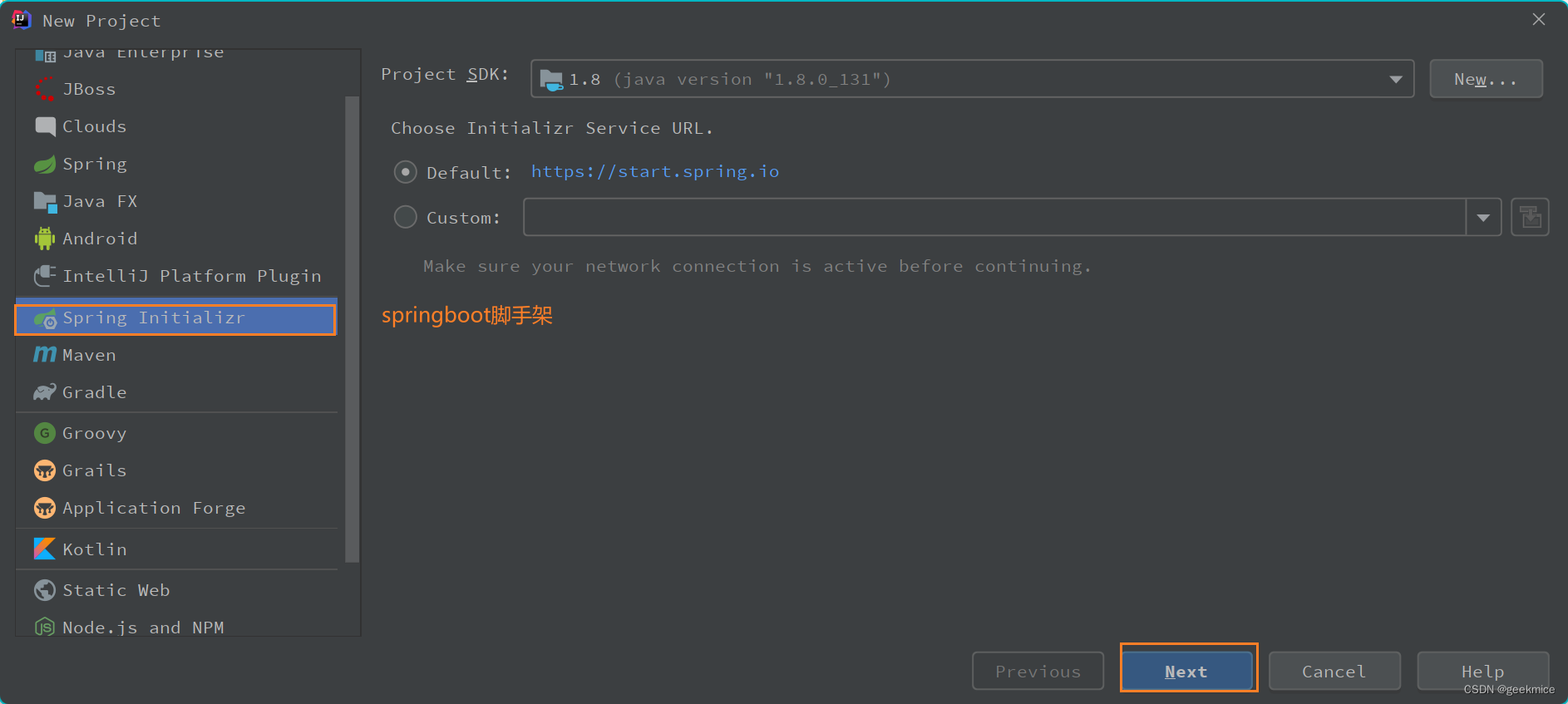Select the JBoss list entry
The height and width of the screenshot is (704, 1568).
tap(176, 88)
